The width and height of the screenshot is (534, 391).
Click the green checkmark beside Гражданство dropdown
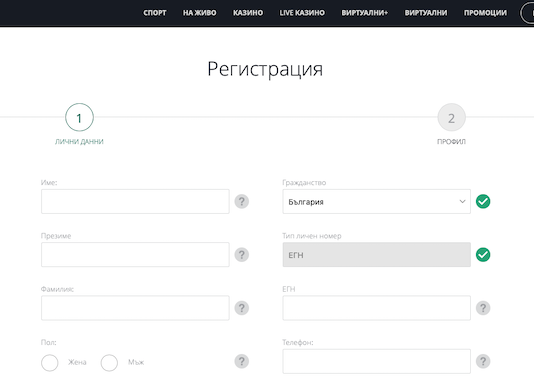pos(483,201)
